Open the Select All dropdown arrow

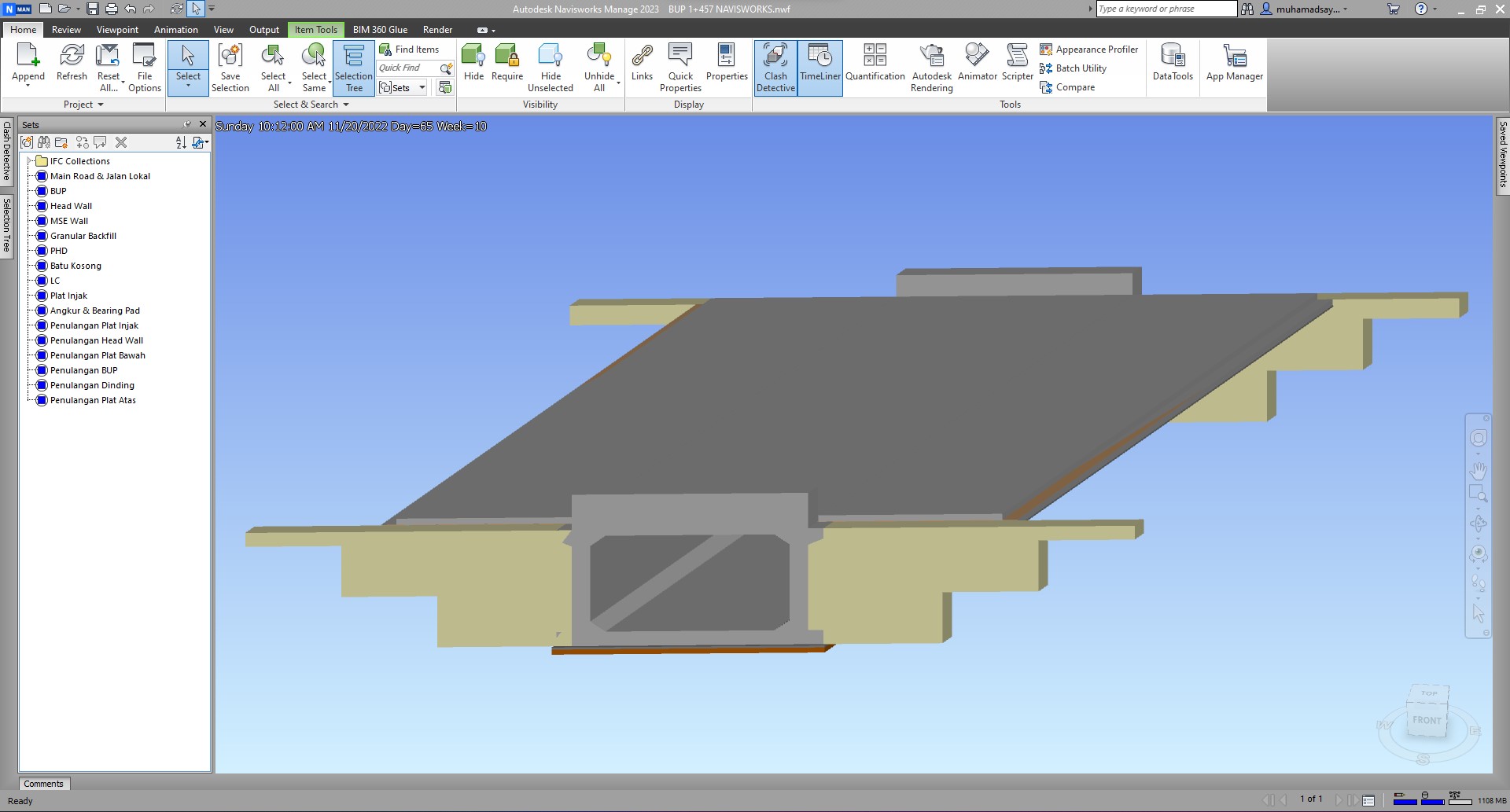pos(289,82)
